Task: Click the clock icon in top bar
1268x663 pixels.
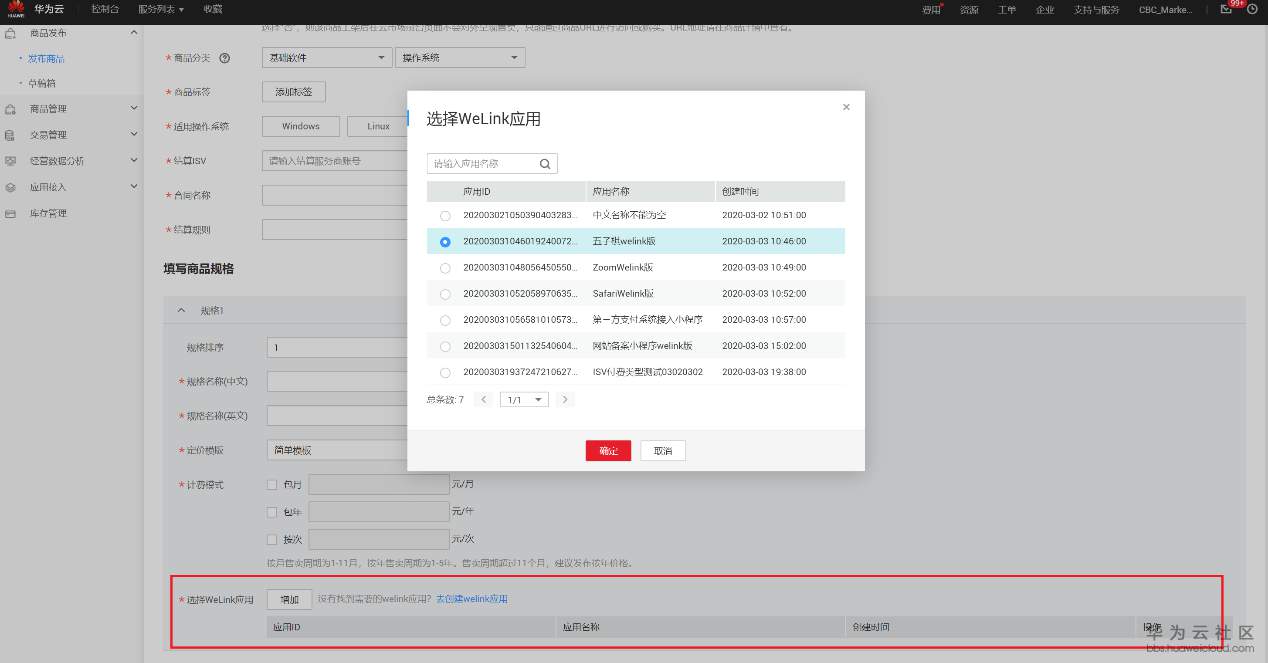Action: 1252,9
